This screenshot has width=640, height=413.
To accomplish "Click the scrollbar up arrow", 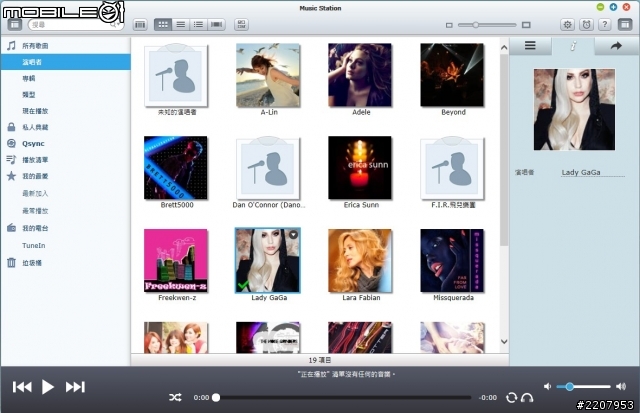I will pos(504,48).
